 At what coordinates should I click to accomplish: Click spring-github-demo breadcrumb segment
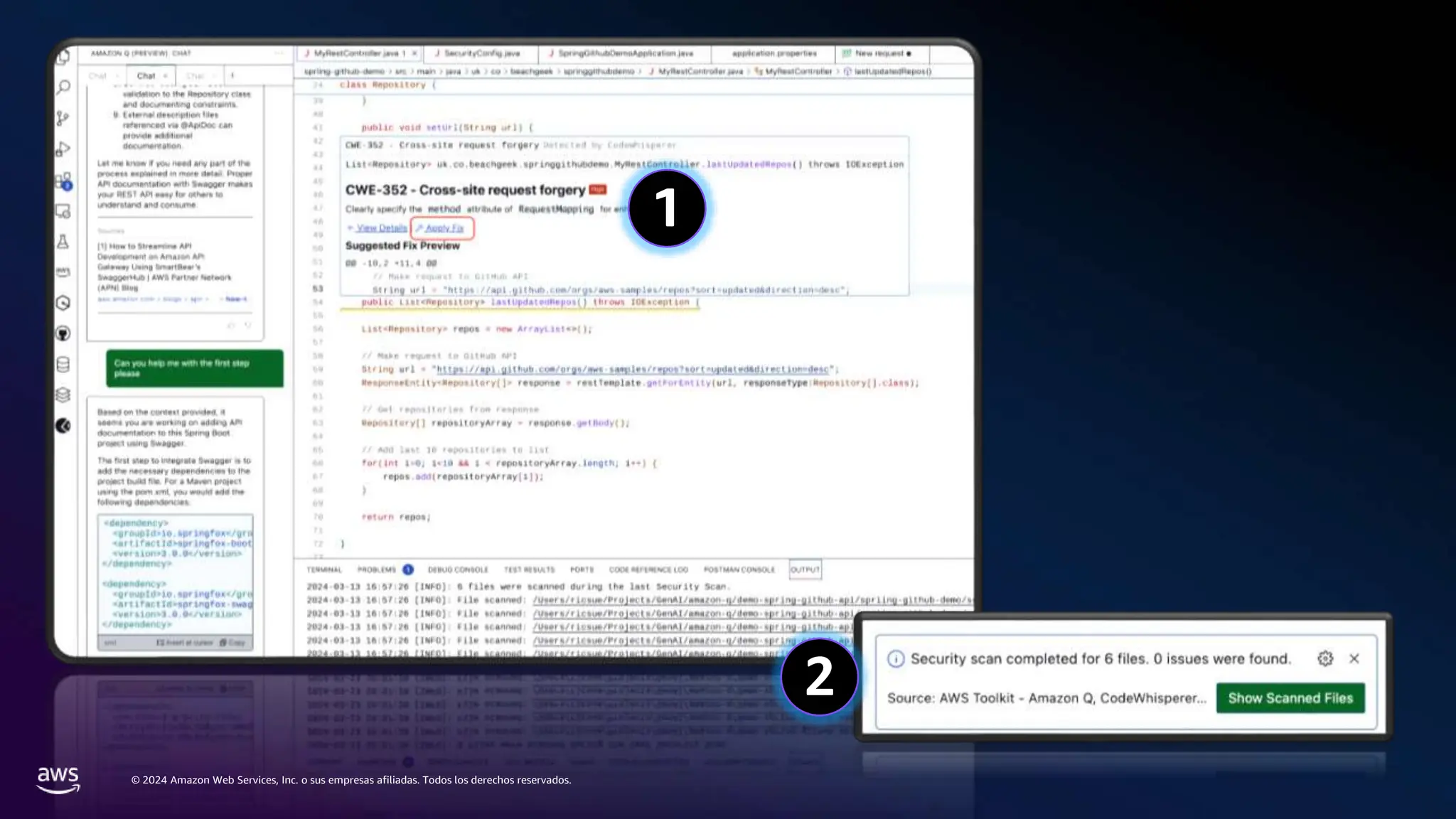[344, 71]
